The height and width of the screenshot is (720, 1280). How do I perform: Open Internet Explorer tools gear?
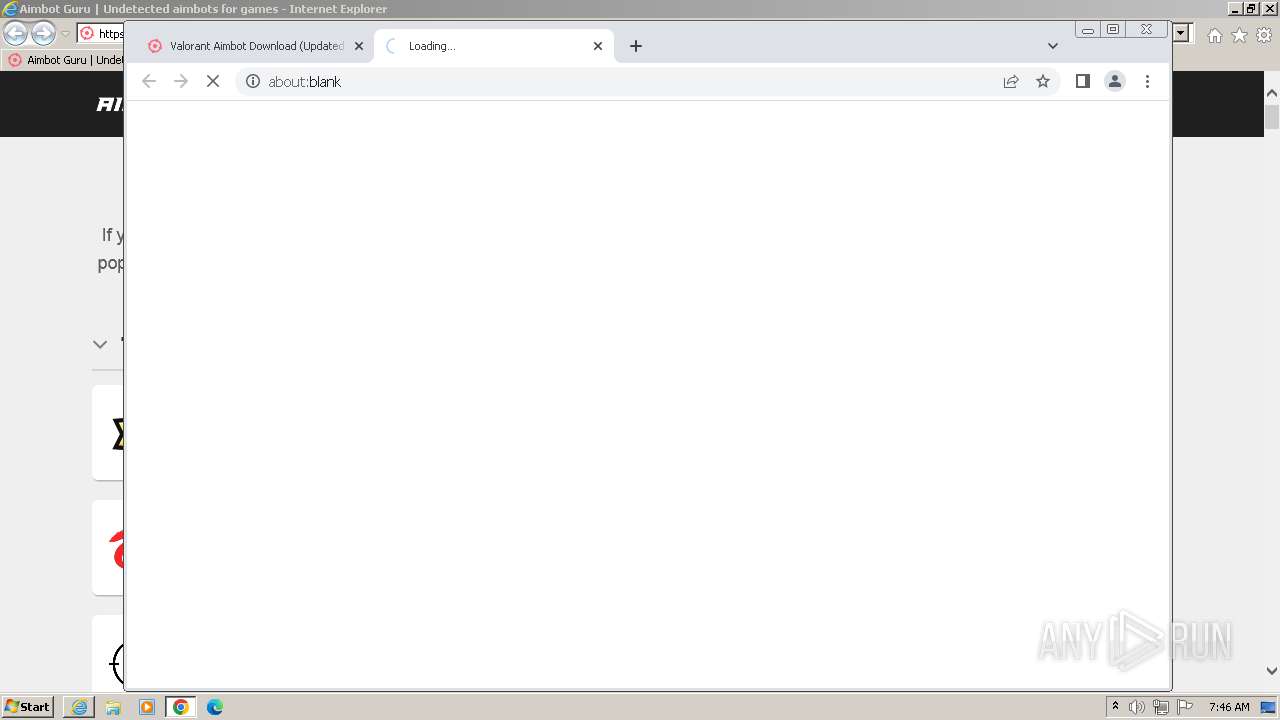(x=1264, y=35)
